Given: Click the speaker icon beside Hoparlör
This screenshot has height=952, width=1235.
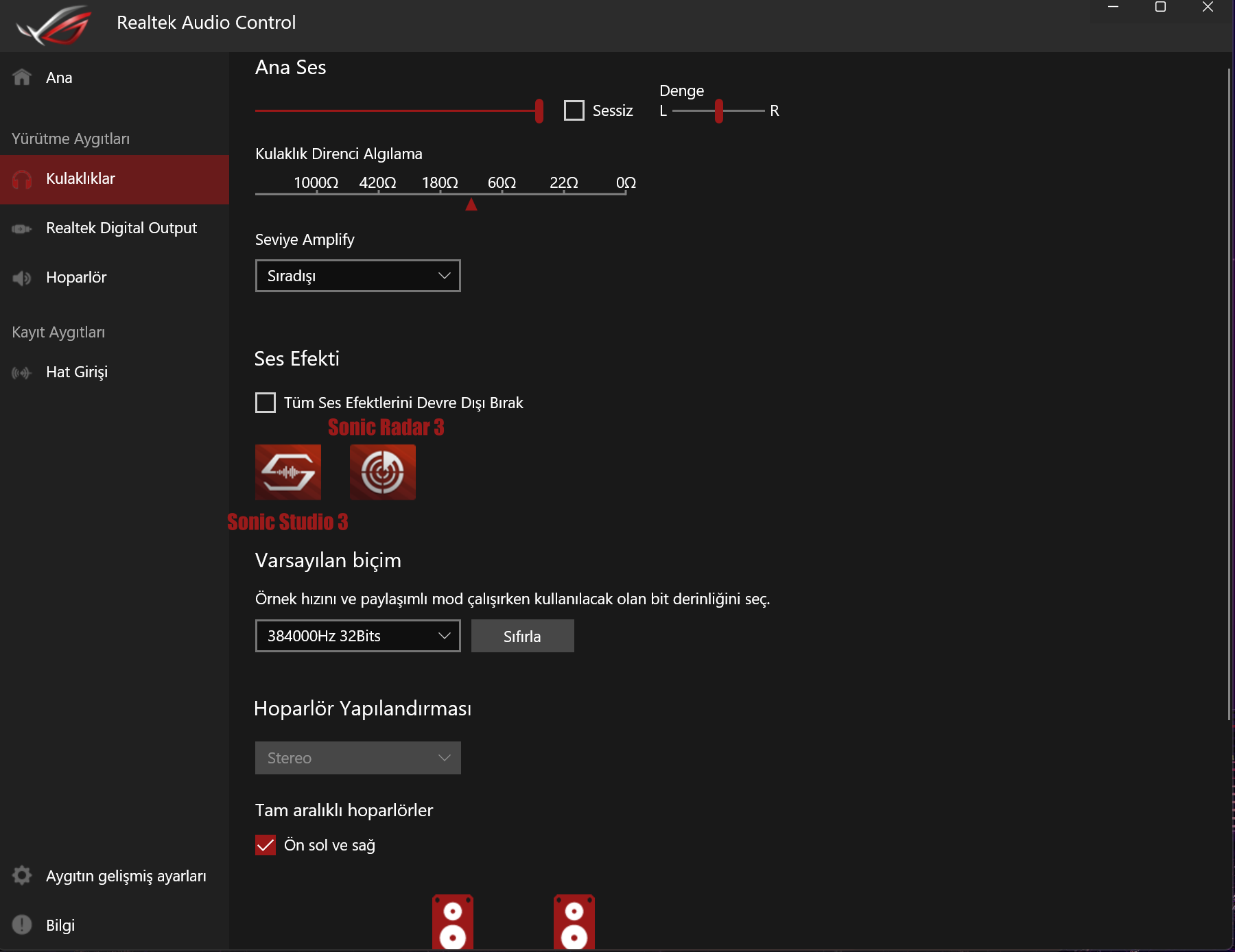Looking at the screenshot, I should 22,278.
